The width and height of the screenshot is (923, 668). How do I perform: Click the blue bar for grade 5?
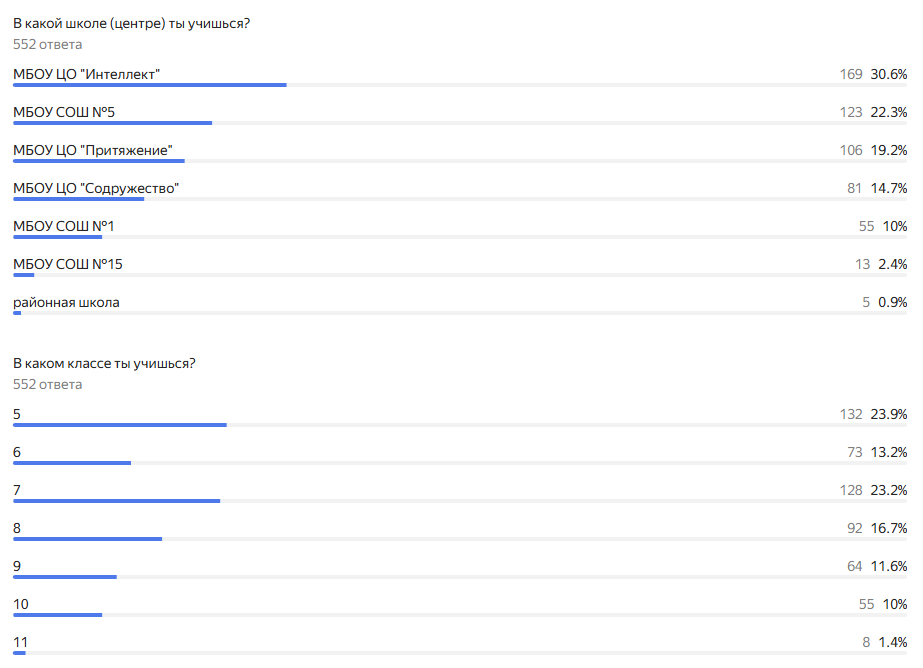[x=120, y=425]
